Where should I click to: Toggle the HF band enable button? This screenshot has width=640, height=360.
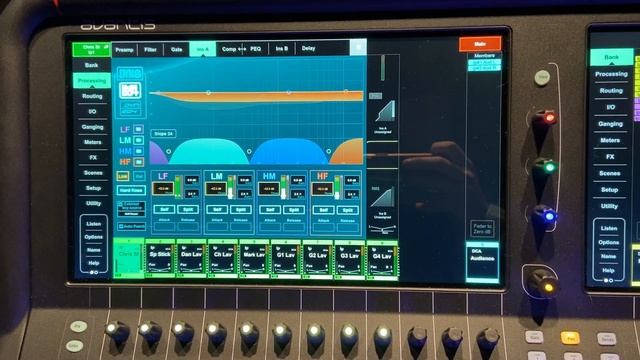tap(138, 162)
